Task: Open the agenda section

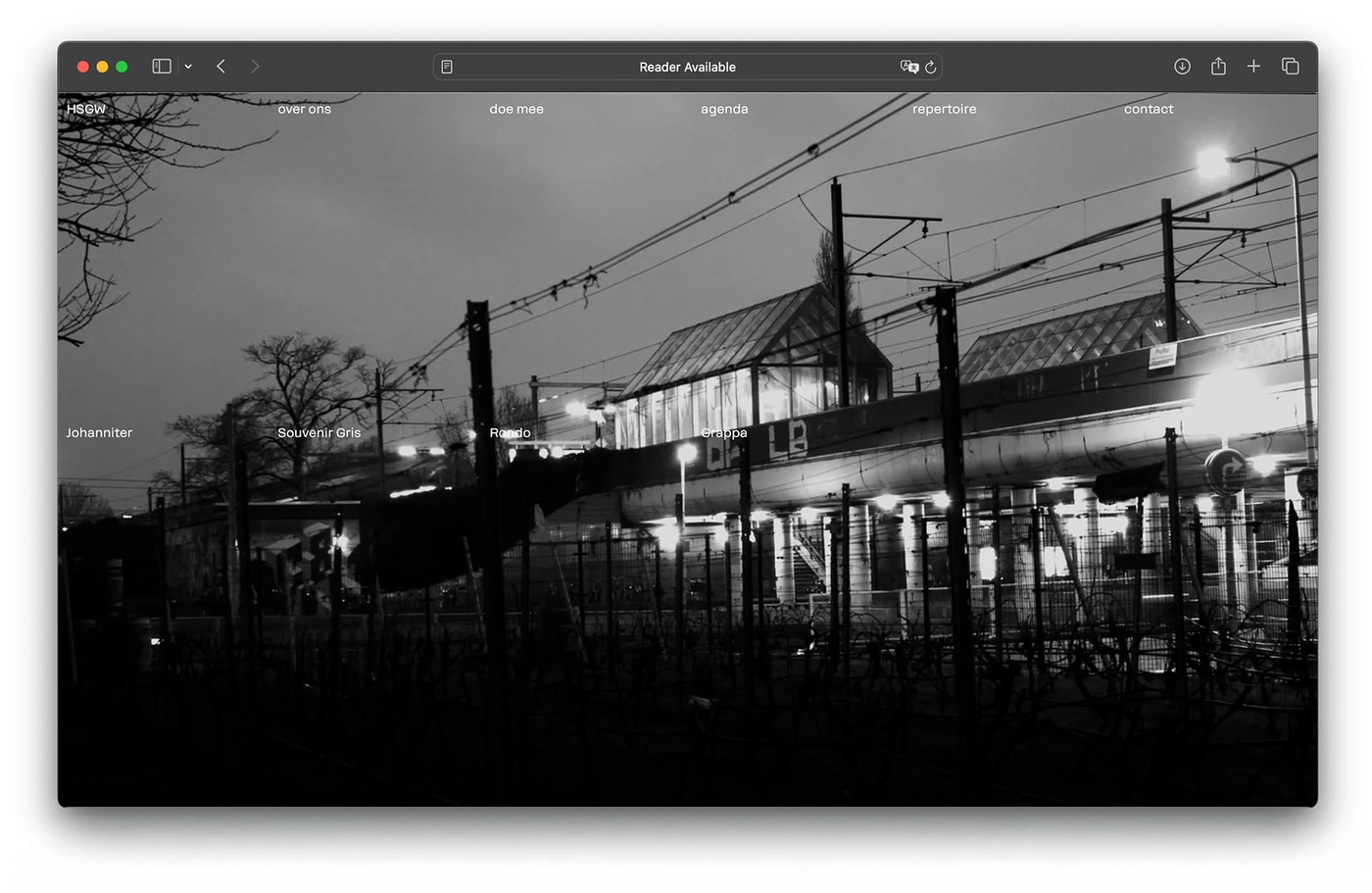Action: tap(724, 109)
